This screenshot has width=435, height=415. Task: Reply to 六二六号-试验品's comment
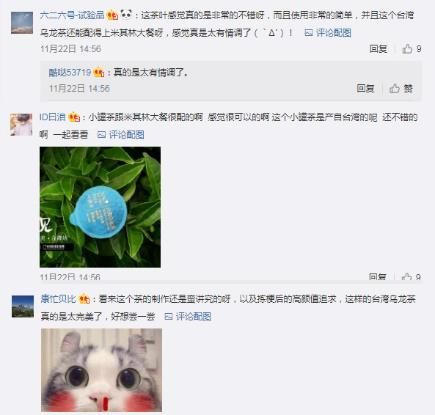point(378,49)
